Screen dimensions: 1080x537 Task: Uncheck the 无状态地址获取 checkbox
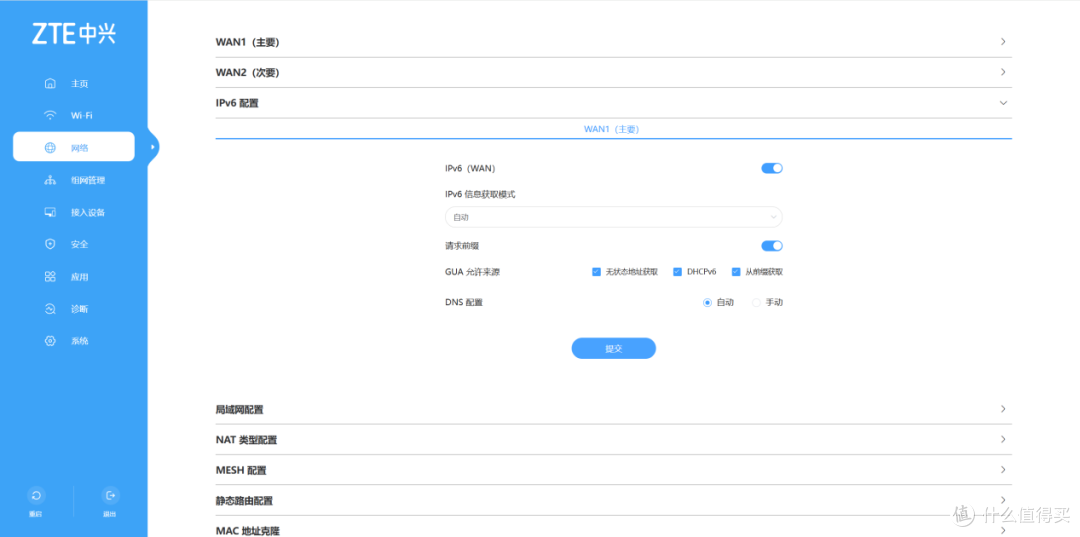(596, 272)
